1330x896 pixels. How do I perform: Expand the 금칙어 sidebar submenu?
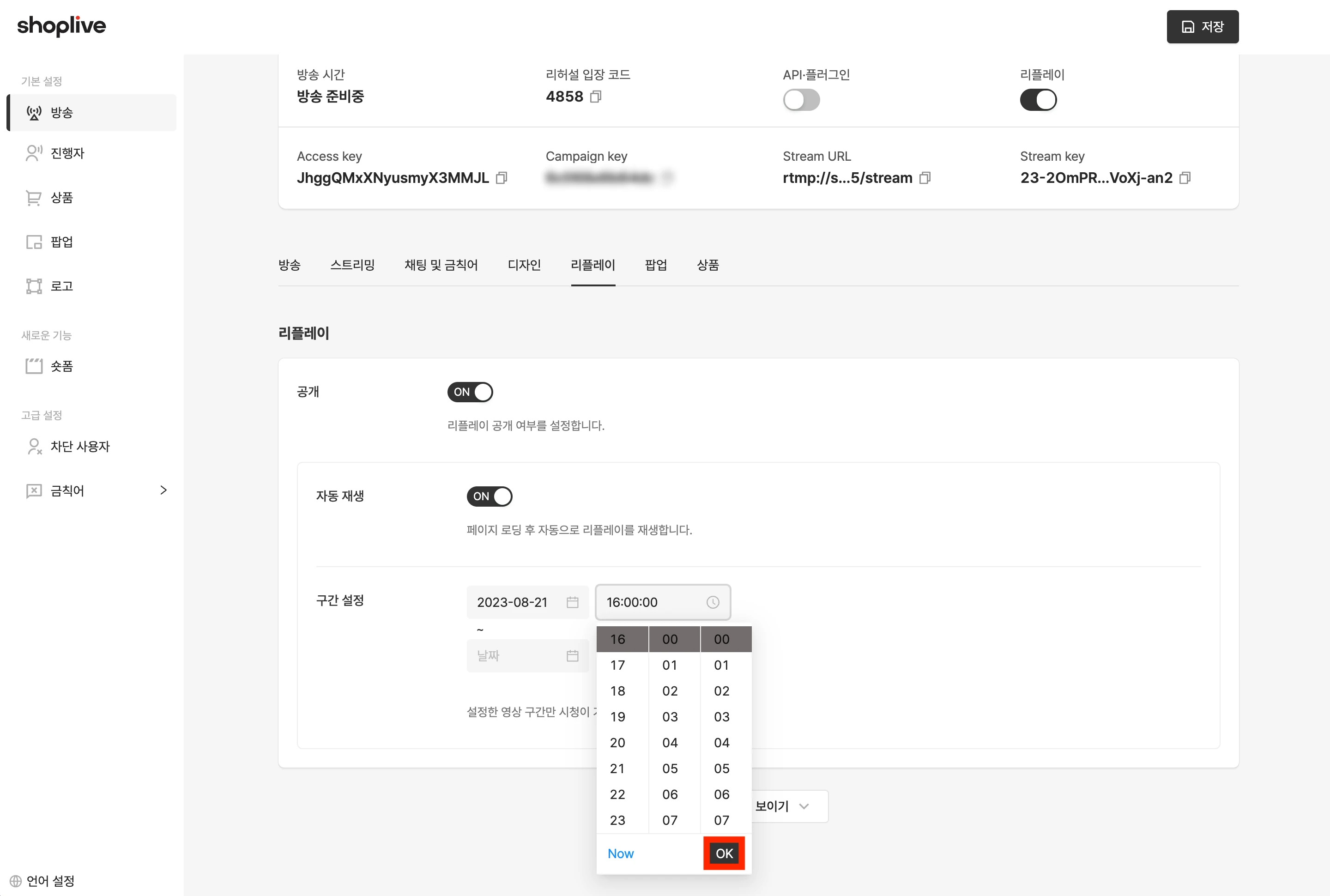(163, 490)
